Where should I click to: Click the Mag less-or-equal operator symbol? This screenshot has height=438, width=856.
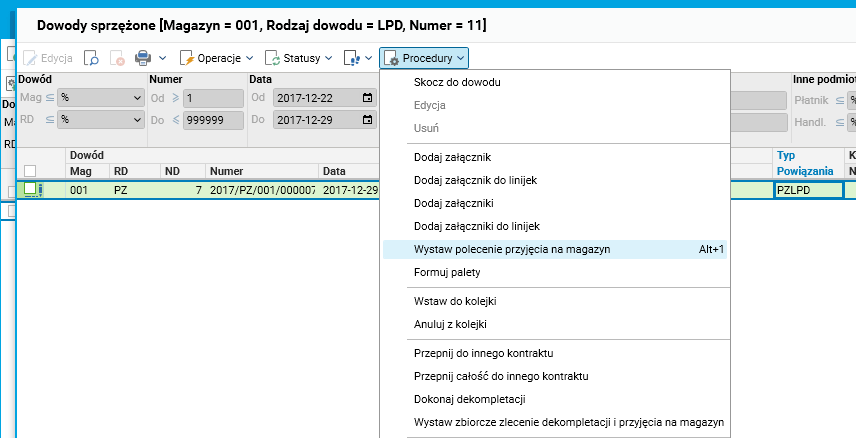pyautogui.click(x=50, y=98)
